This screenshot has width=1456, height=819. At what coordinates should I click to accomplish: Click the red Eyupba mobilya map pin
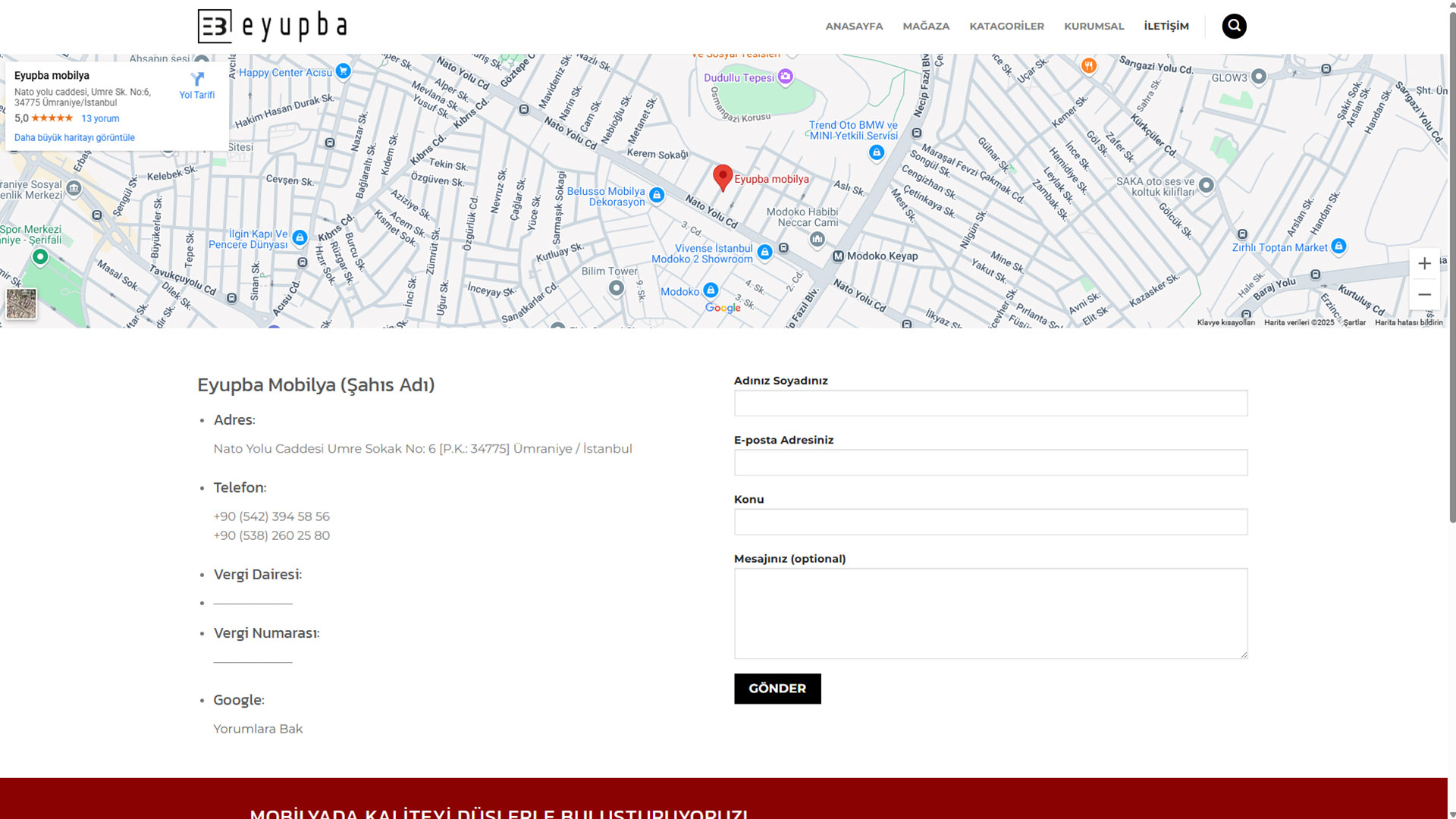coord(723,178)
